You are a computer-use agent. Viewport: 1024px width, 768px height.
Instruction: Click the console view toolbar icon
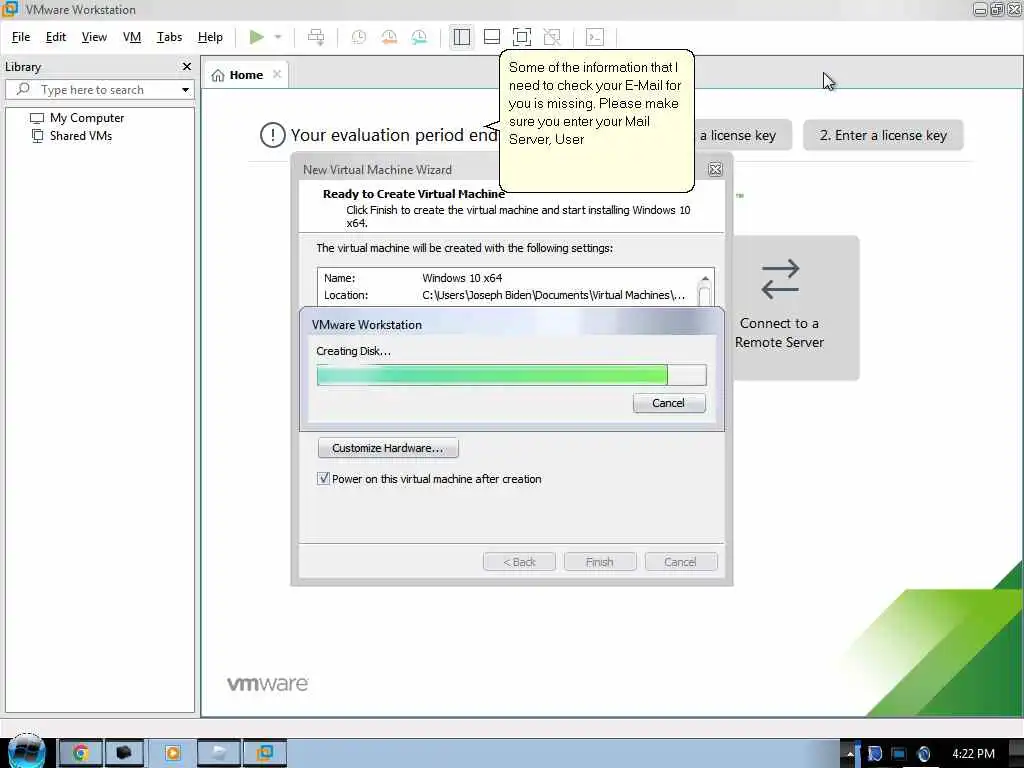595,37
